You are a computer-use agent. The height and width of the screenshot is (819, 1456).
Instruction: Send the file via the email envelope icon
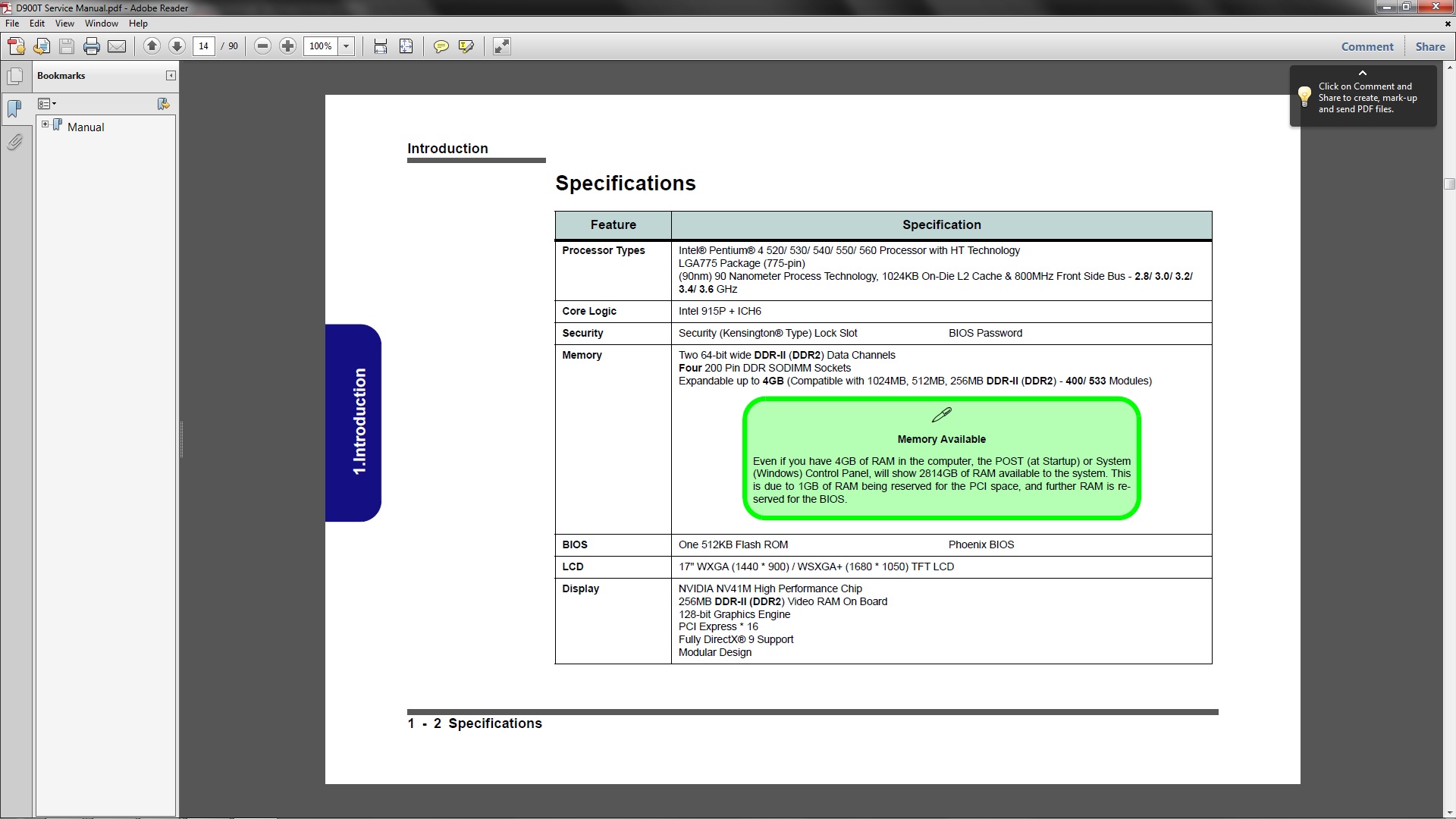point(117,46)
